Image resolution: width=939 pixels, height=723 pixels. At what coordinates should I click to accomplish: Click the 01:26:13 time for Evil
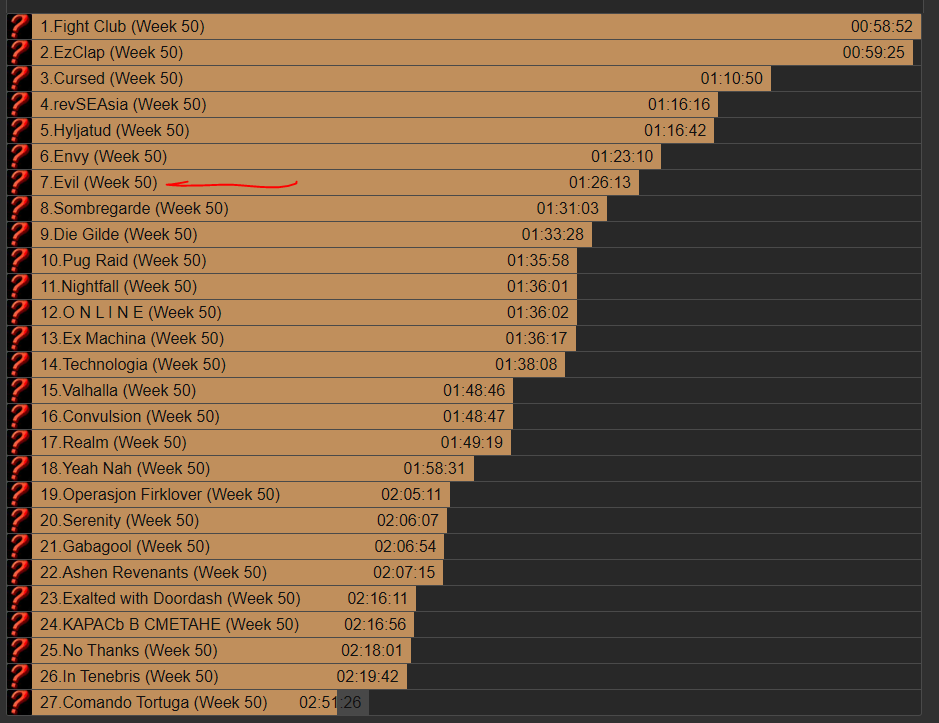click(x=599, y=182)
